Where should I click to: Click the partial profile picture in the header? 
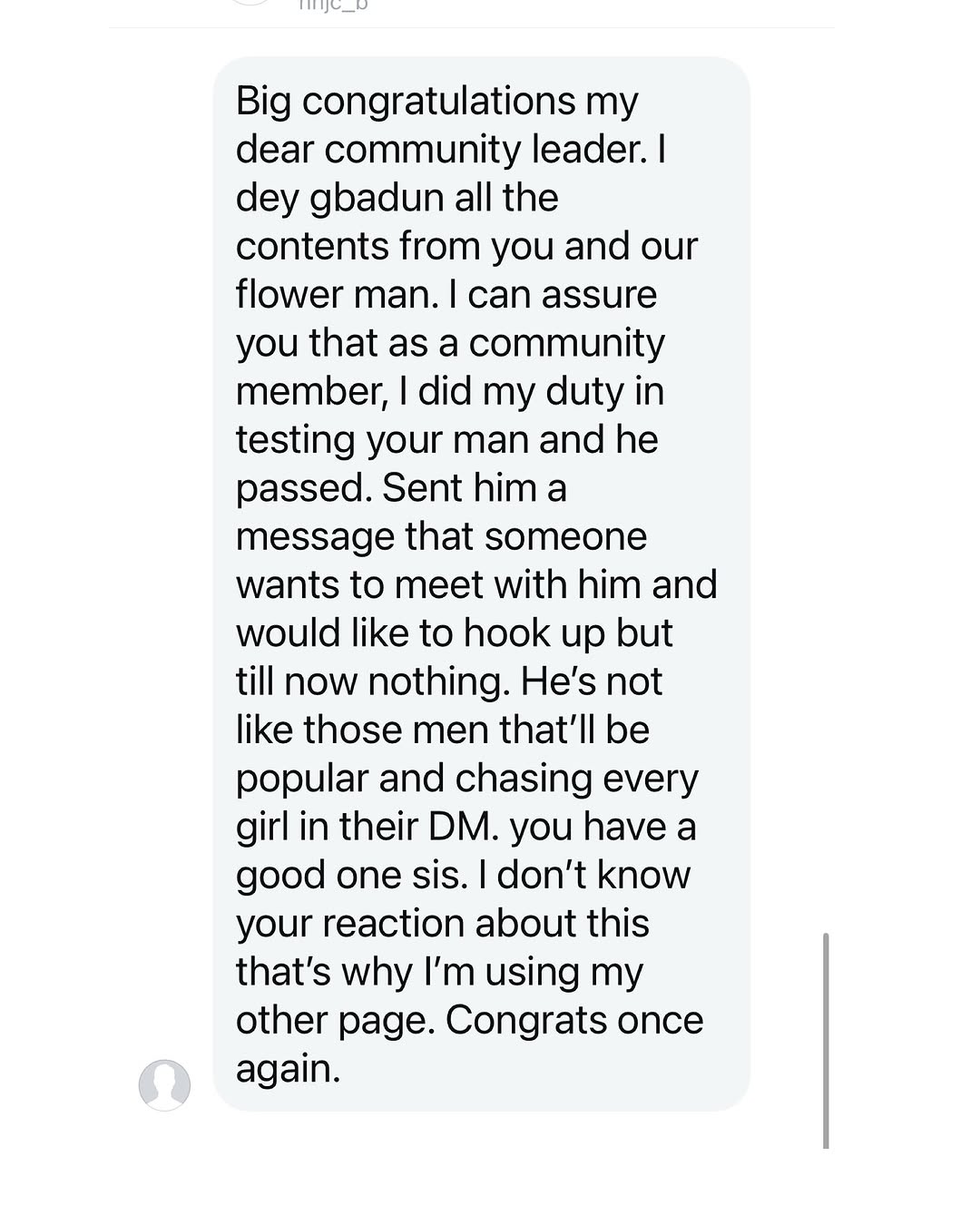250,3
